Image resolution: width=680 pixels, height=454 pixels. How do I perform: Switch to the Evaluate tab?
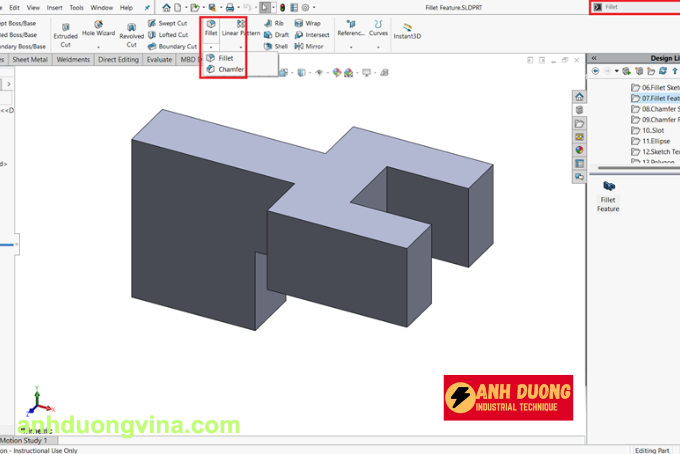point(159,59)
